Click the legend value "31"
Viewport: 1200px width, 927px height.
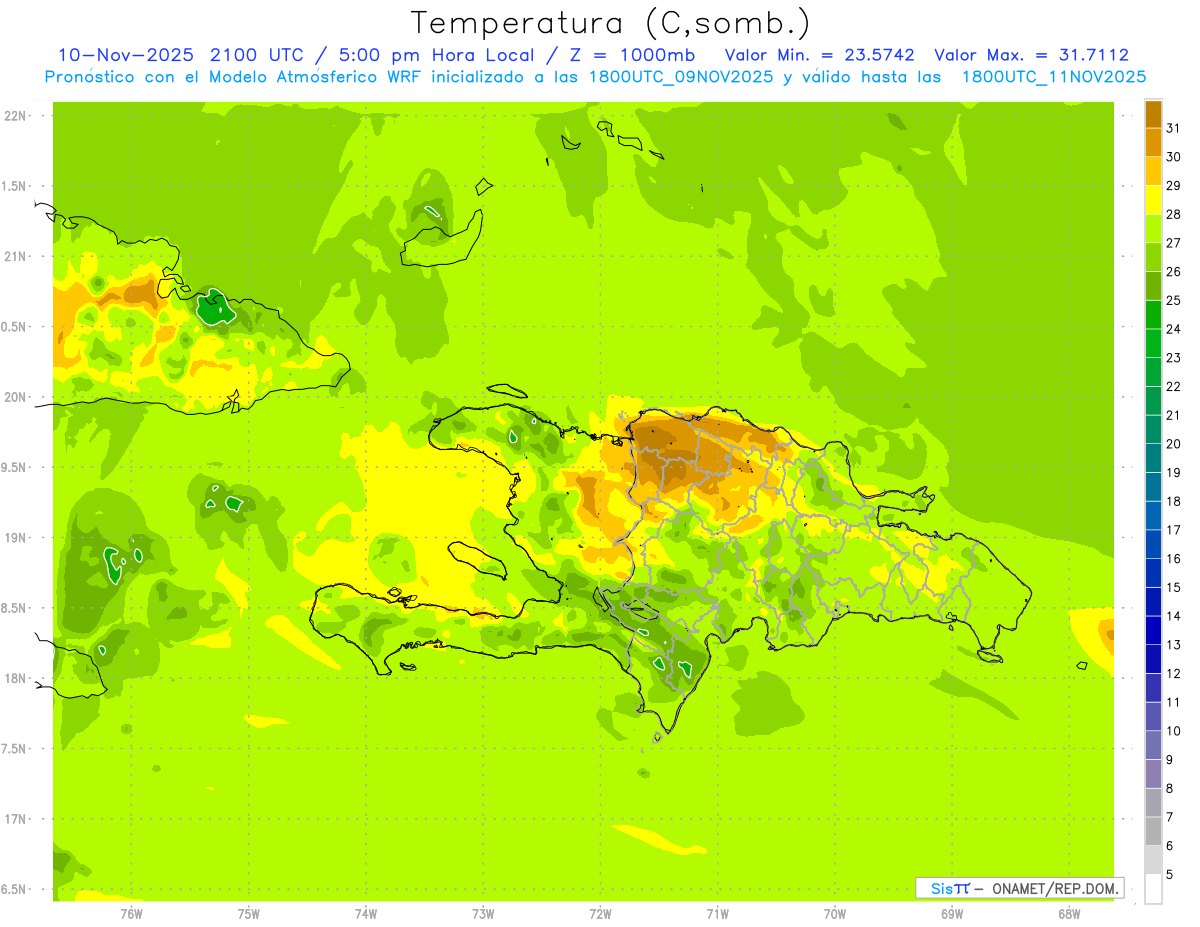(x=1174, y=127)
